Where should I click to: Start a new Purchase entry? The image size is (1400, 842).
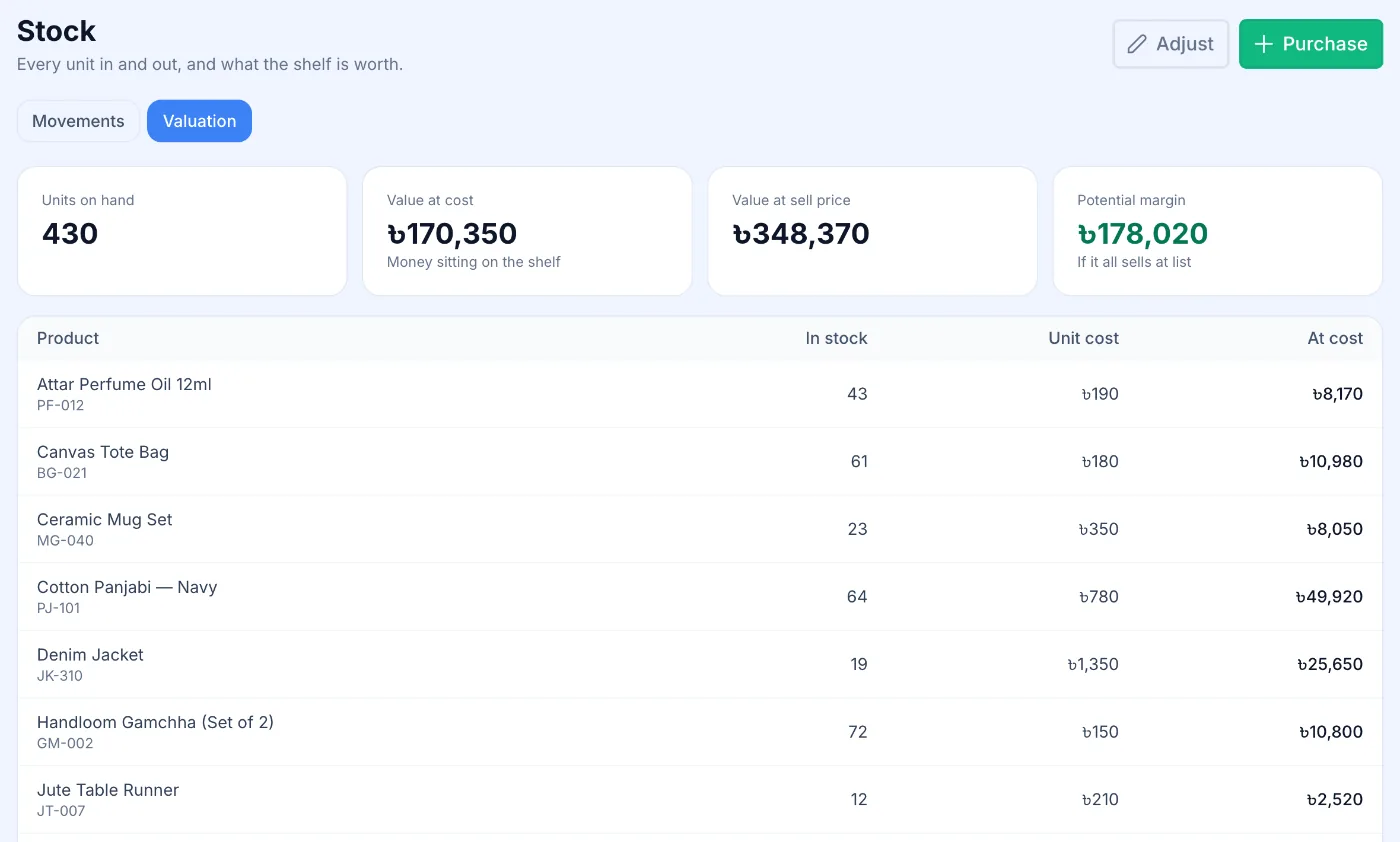(x=1311, y=44)
